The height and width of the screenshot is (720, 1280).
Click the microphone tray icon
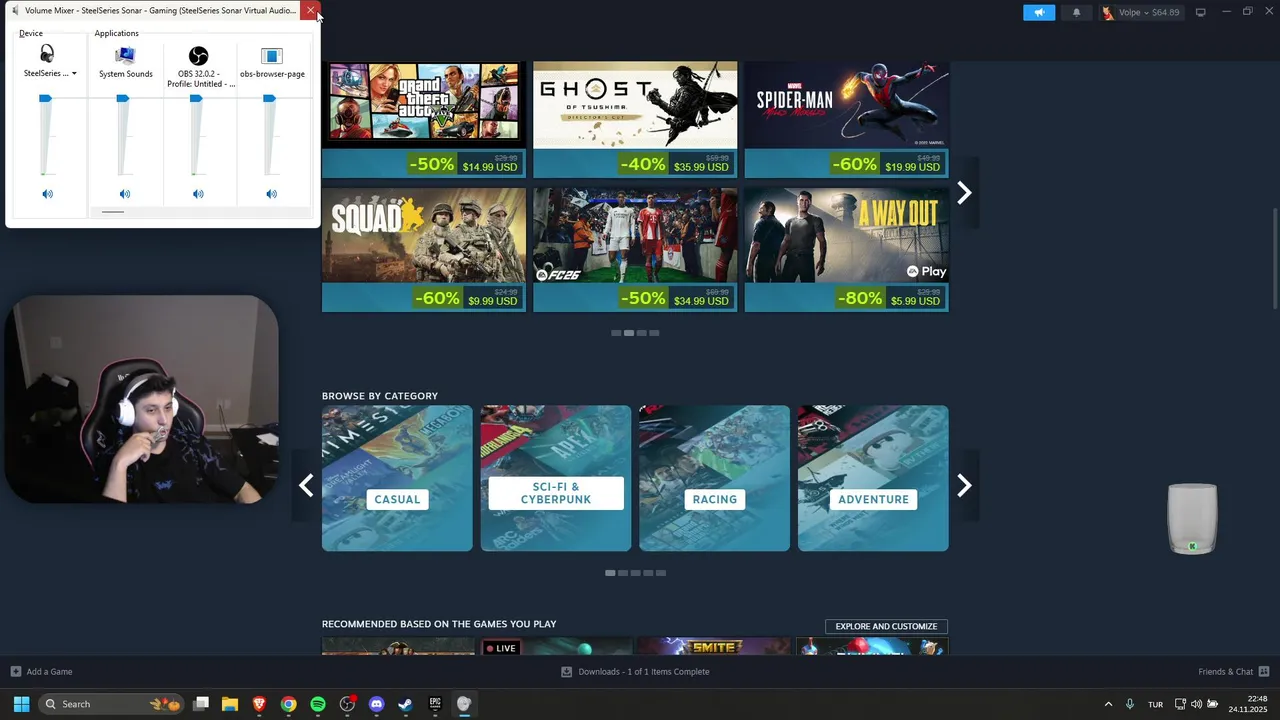1130,704
